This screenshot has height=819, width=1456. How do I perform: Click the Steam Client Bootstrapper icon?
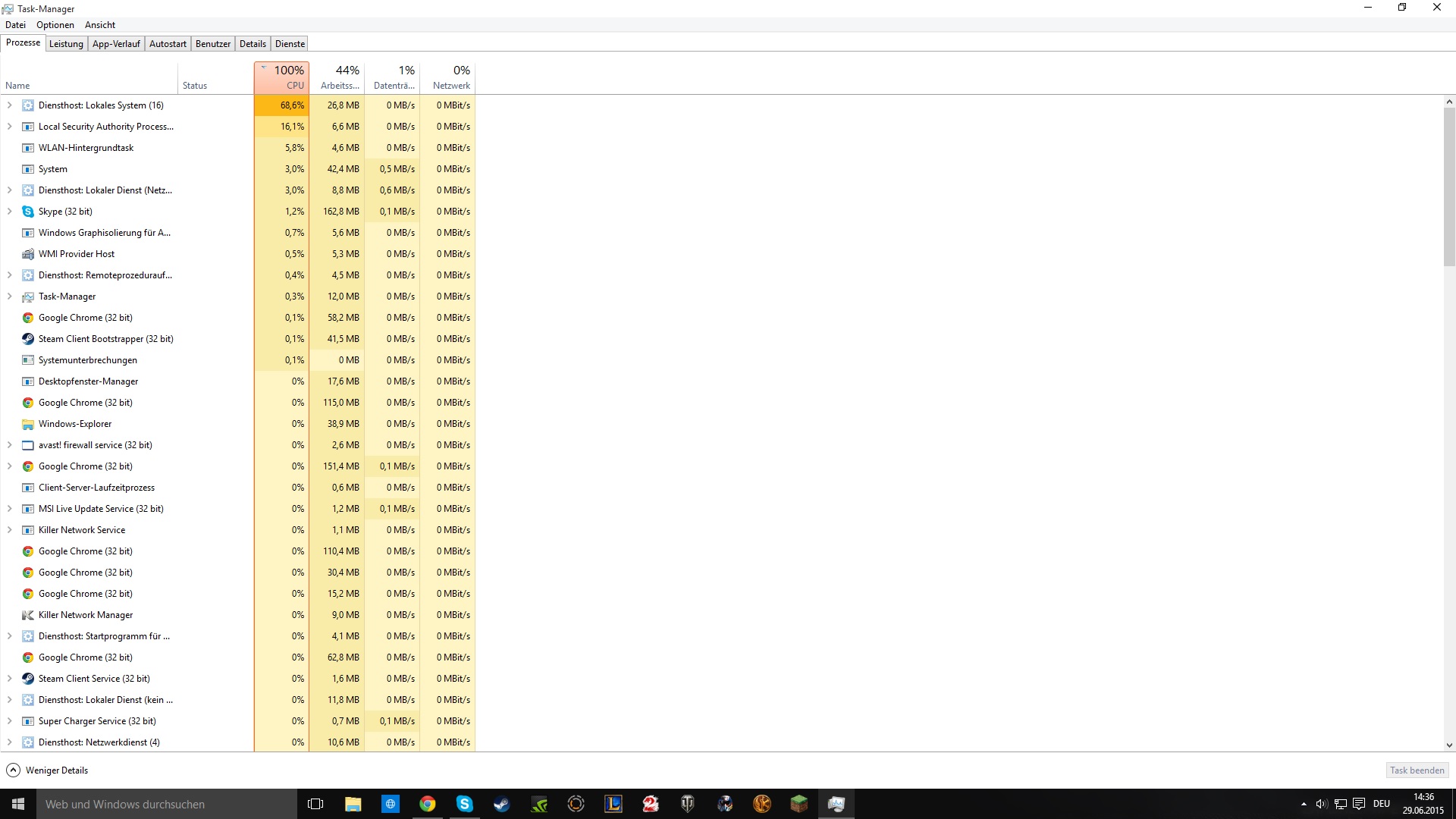(28, 339)
